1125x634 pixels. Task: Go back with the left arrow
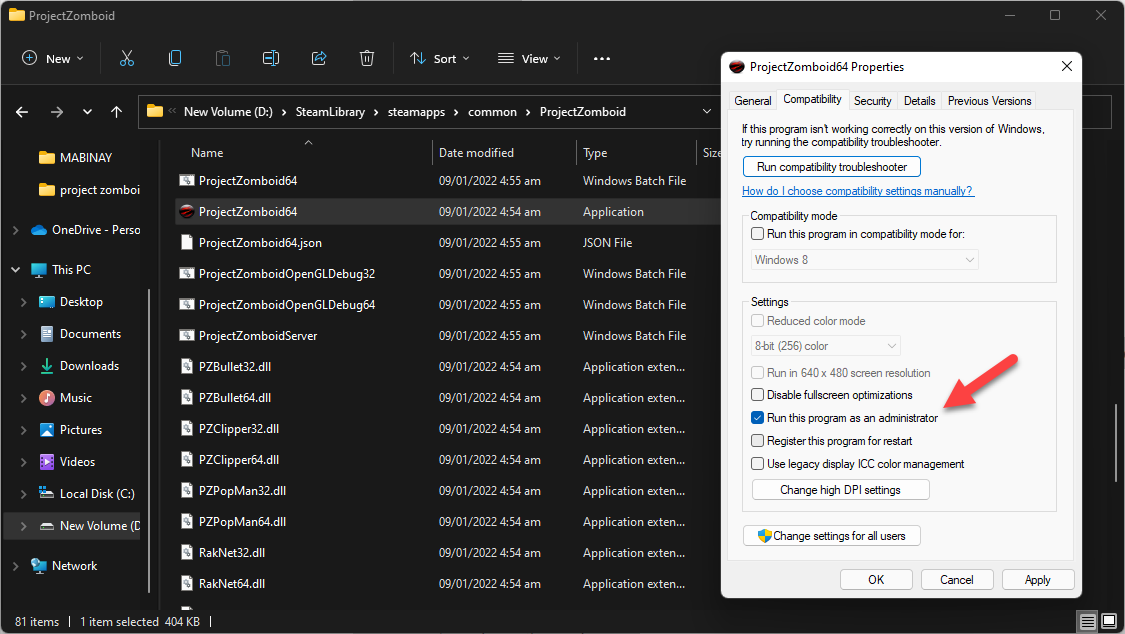click(22, 112)
